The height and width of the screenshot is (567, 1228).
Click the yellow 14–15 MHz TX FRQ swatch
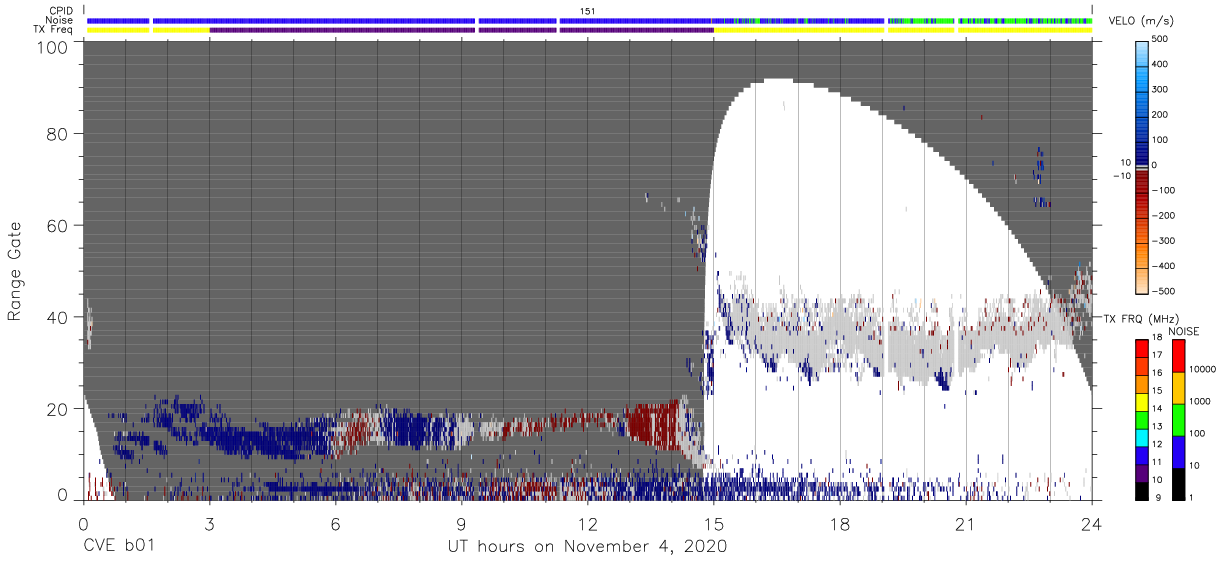tap(1142, 402)
